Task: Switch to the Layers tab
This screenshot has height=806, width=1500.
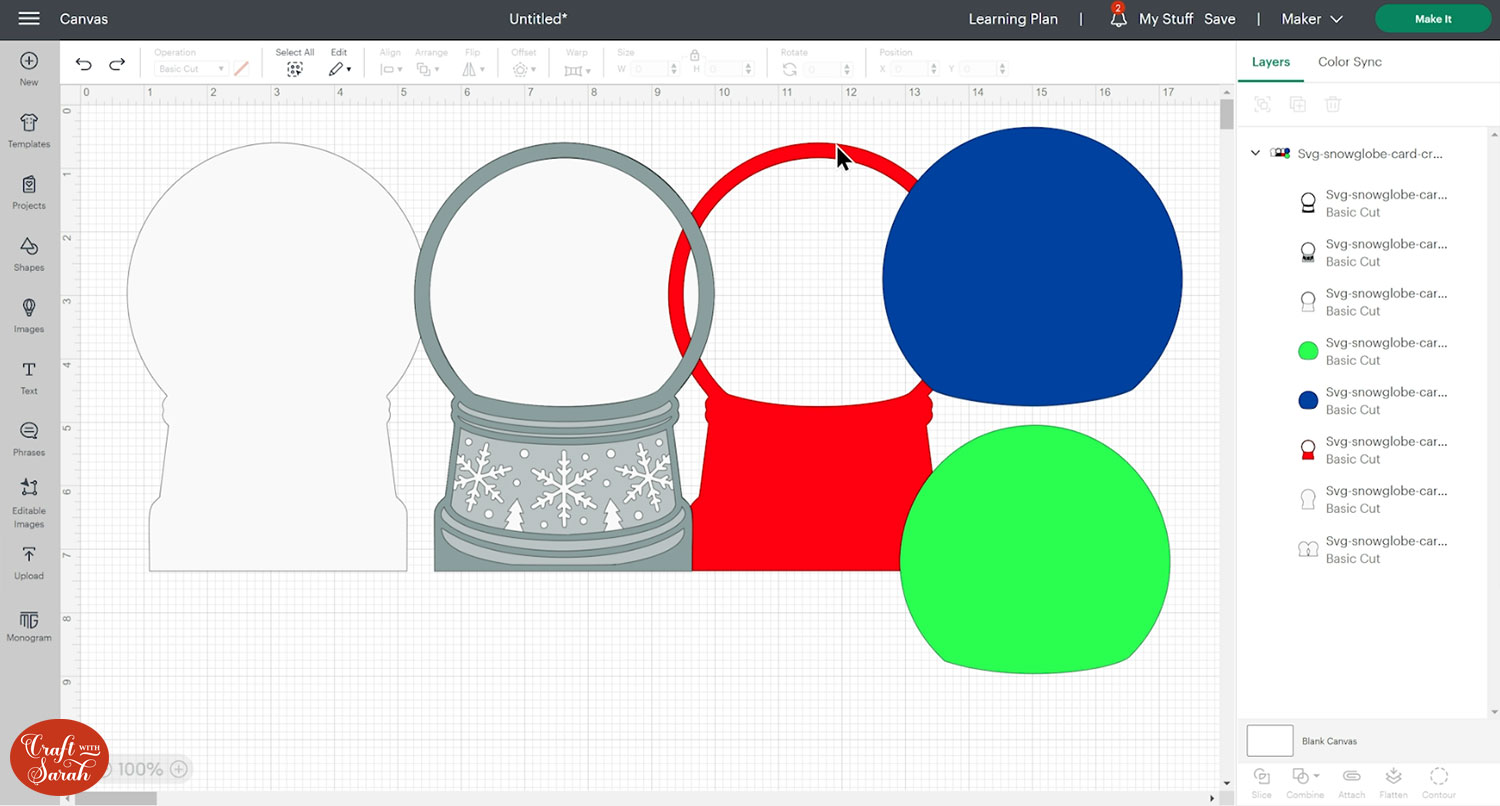Action: 1270,62
